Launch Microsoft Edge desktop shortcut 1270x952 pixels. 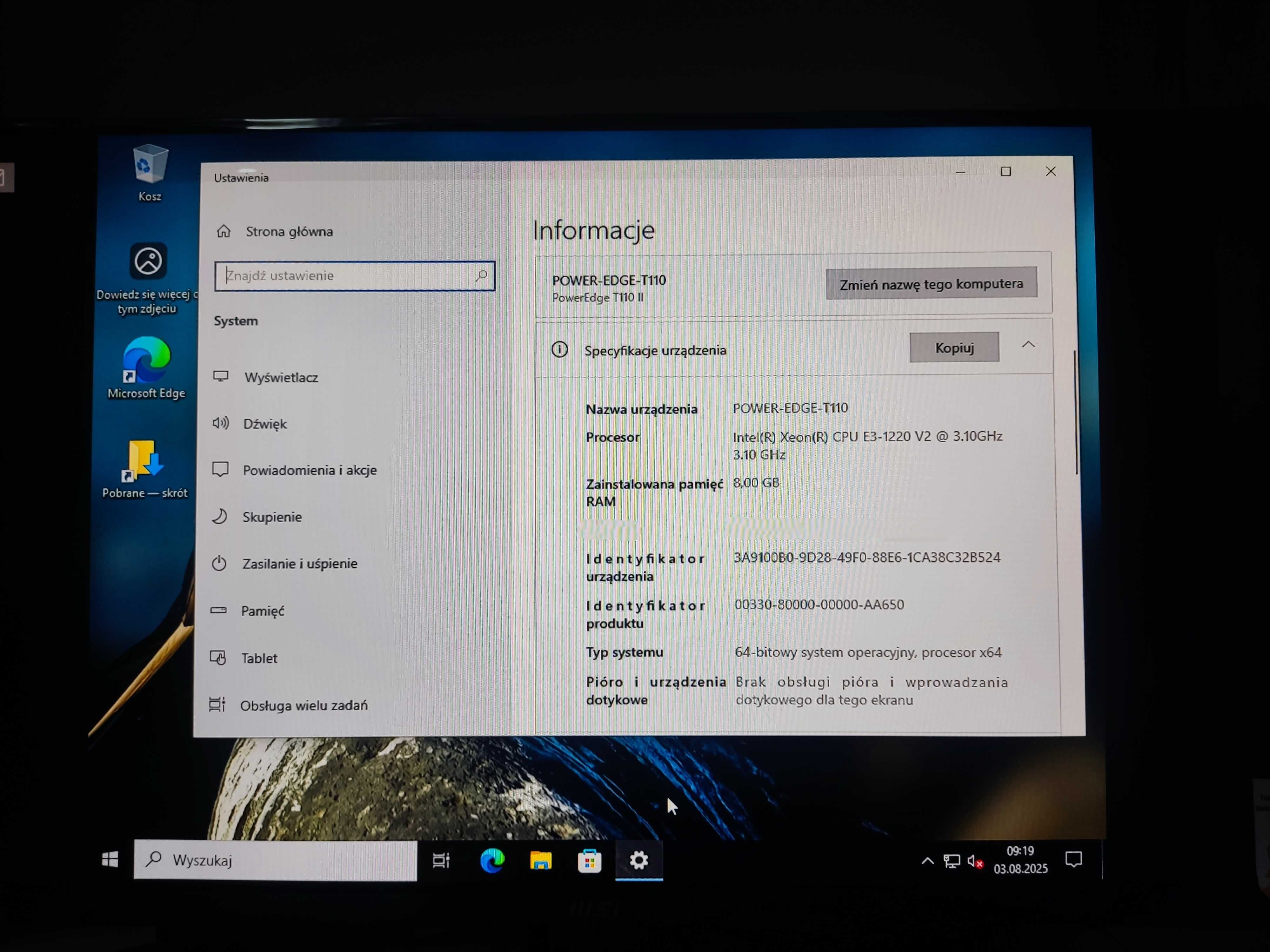146,368
